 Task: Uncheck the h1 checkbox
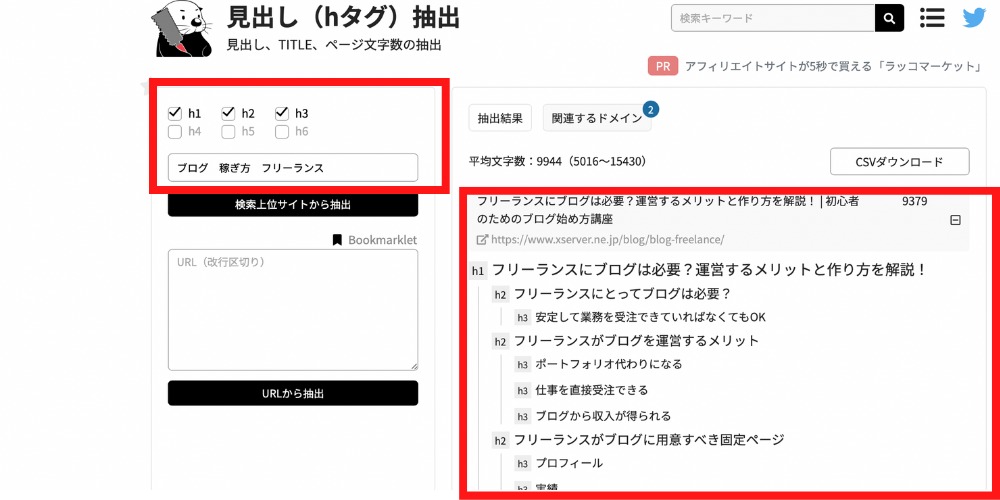pos(175,113)
